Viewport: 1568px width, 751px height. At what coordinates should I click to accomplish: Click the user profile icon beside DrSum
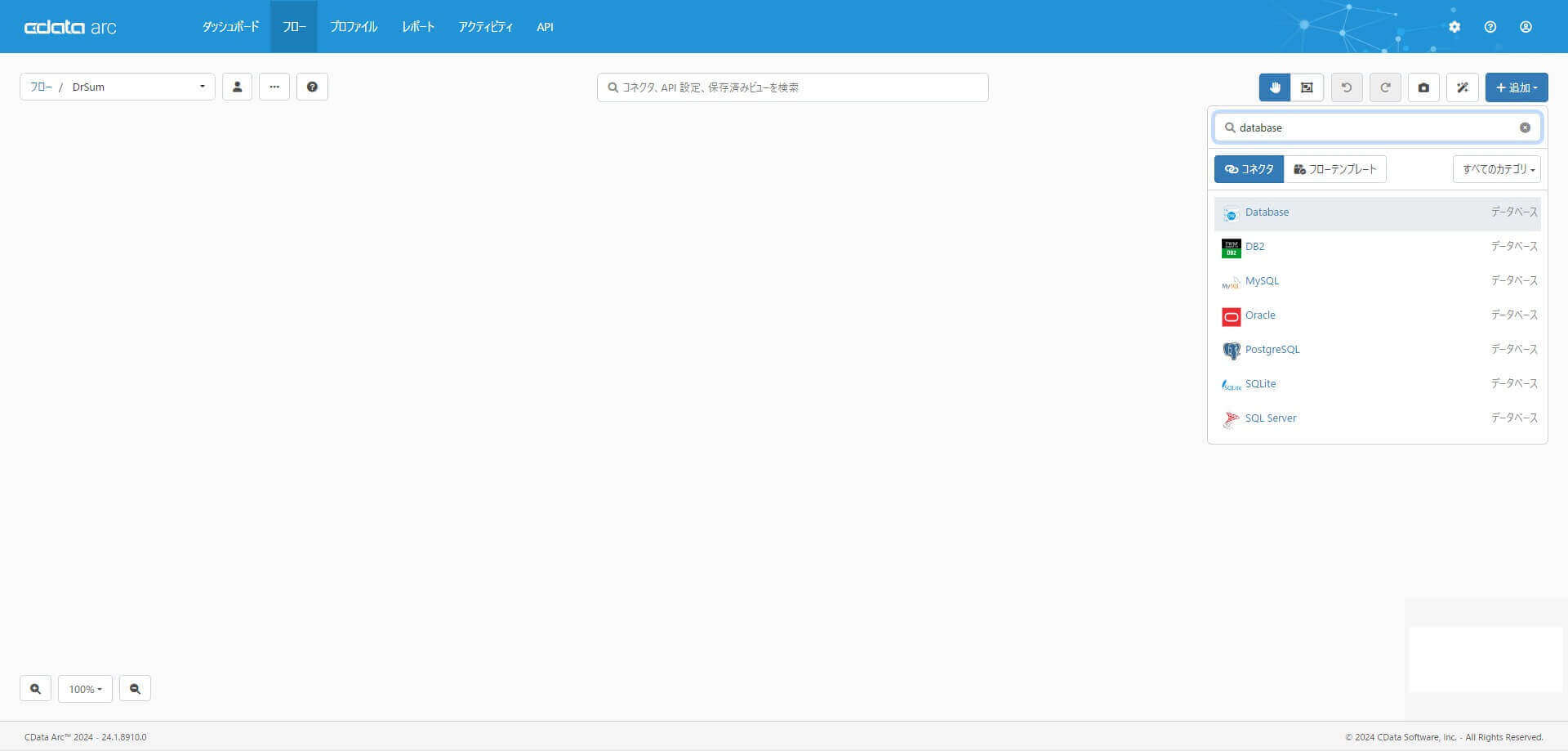(x=237, y=87)
